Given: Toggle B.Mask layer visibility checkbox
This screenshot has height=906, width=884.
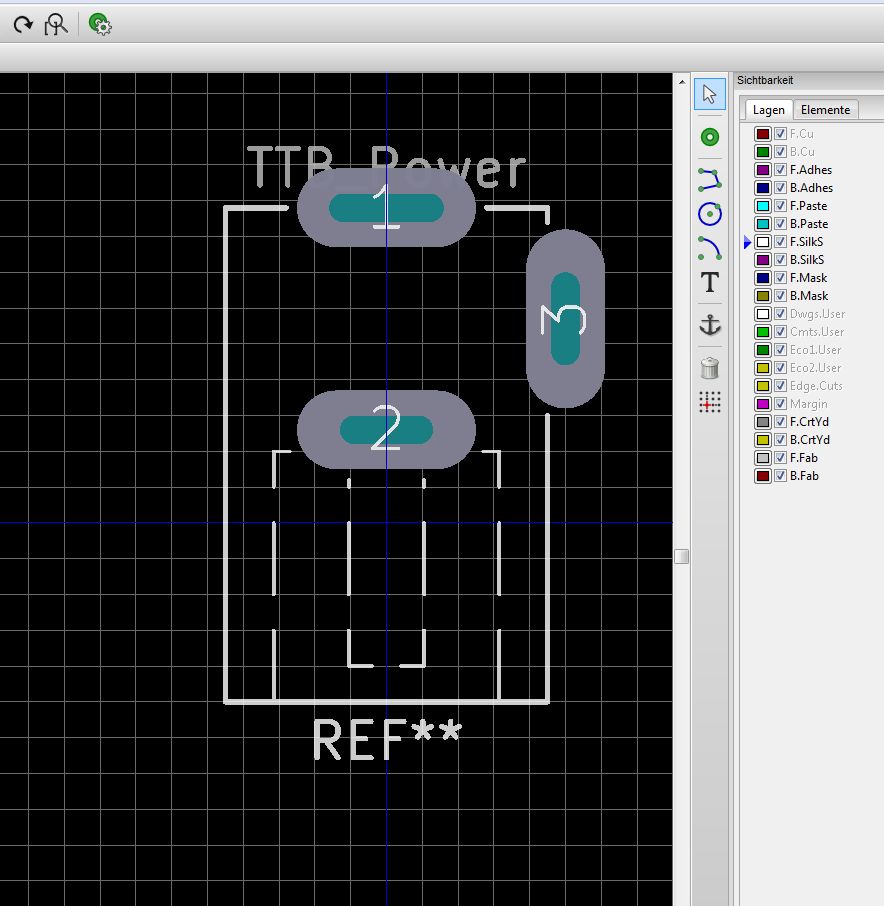Looking at the screenshot, I should pos(780,296).
